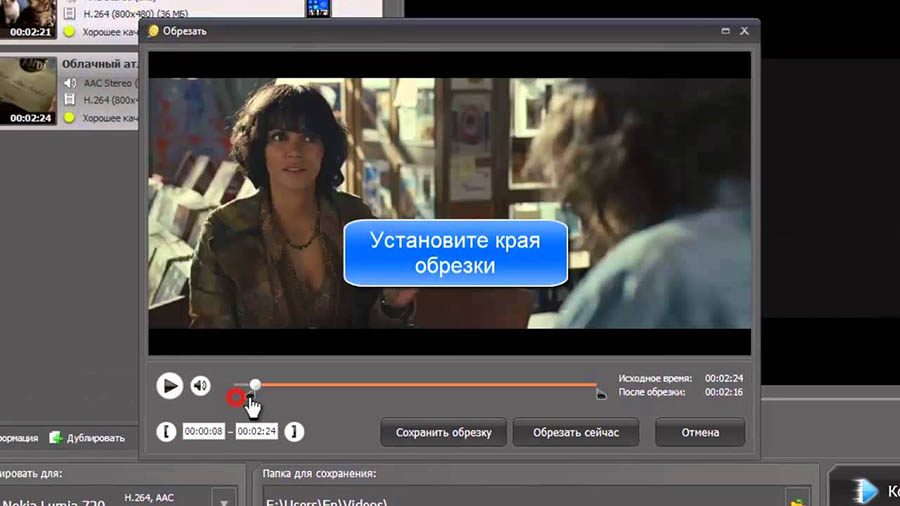The width and height of the screenshot is (900, 506).
Task: Open the output folder browse icon
Action: point(797,499)
